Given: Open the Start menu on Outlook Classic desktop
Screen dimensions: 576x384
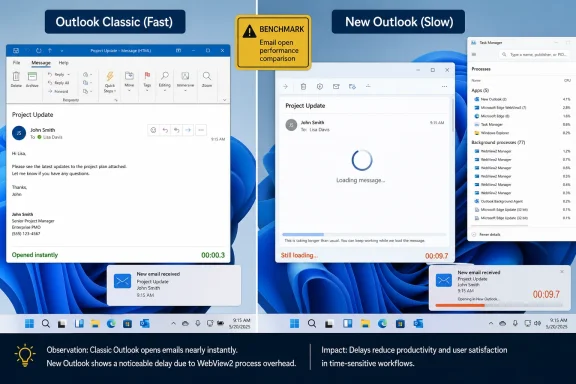Looking at the screenshot, I should point(29,323).
